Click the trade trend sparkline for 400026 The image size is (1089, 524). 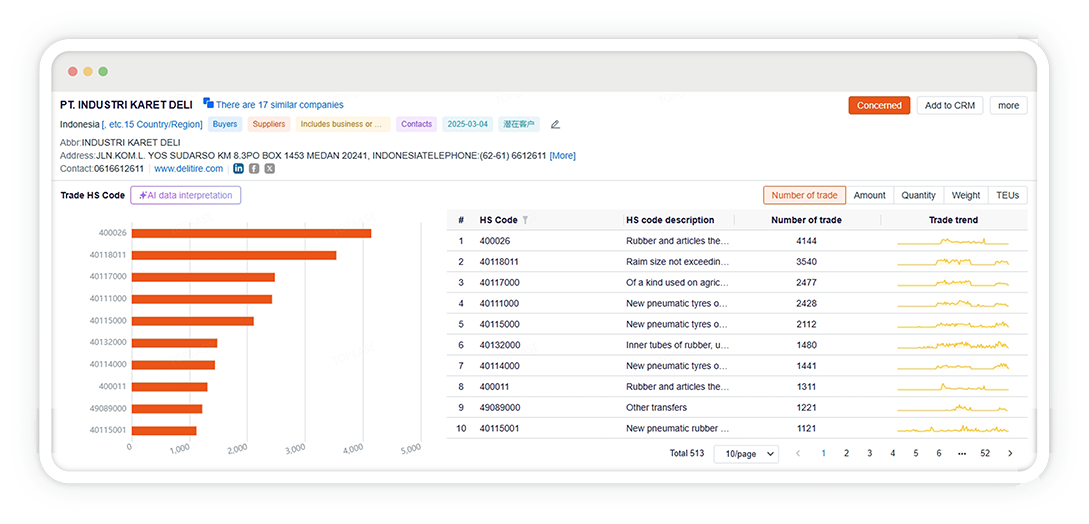(x=953, y=241)
